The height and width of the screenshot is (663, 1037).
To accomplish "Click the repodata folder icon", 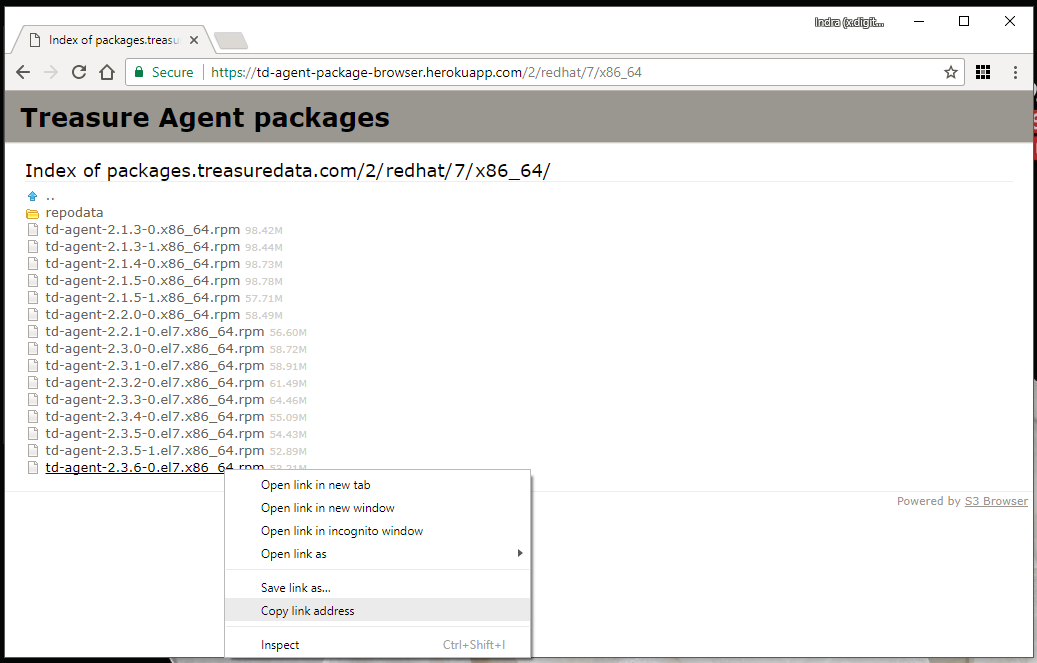I will 31,212.
